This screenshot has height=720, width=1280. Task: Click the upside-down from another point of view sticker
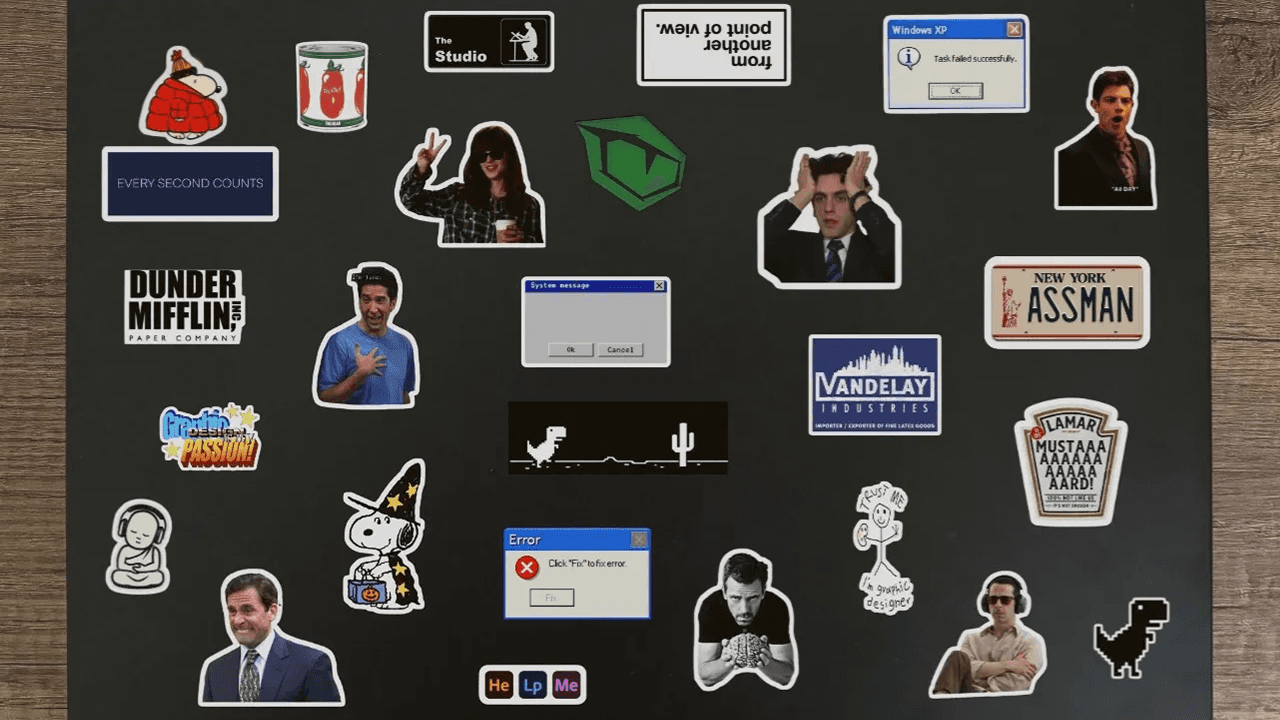[714, 45]
